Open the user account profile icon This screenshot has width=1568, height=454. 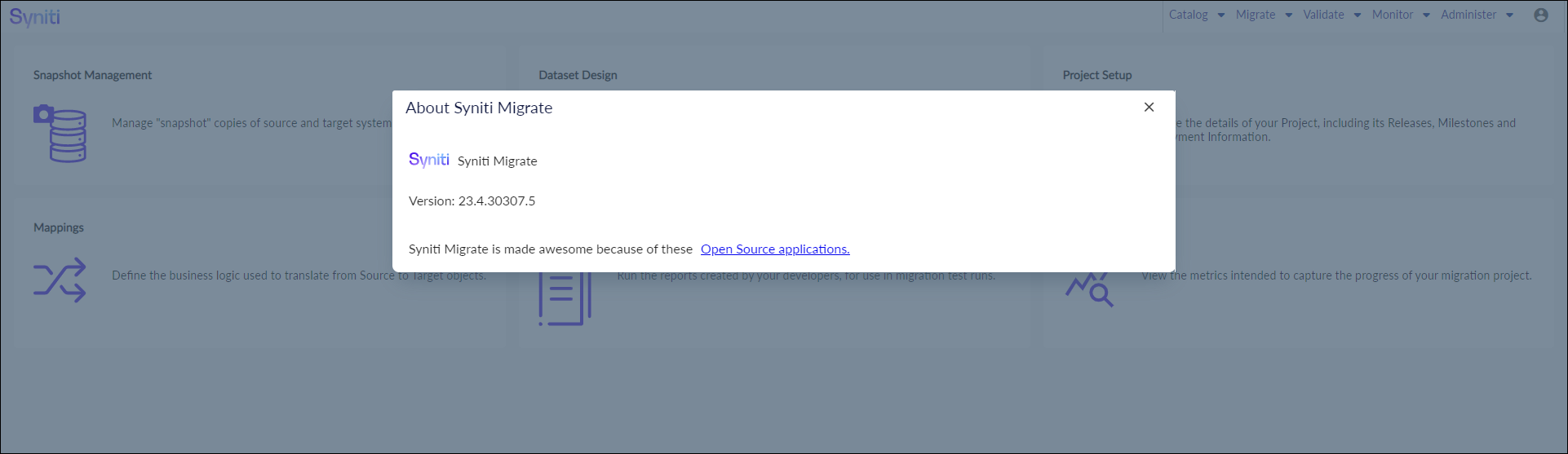(x=1541, y=15)
